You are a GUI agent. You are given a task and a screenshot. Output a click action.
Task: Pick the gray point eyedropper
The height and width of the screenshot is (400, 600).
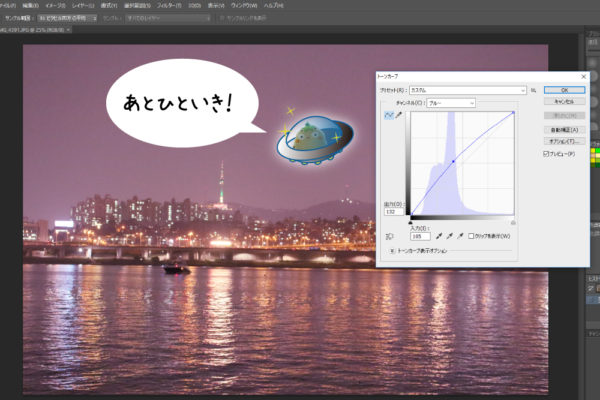pos(449,236)
